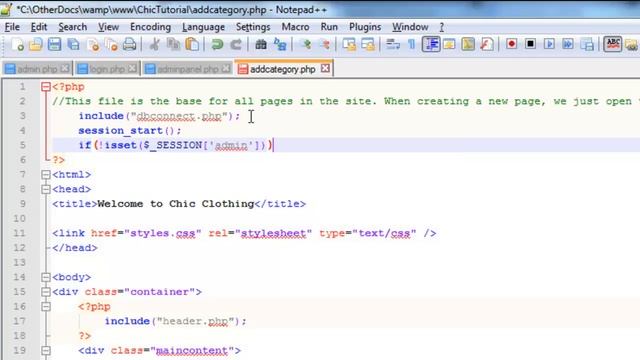Collapse the <body> fold on line 14
Viewport: 640px width, 360px height.
(46, 277)
